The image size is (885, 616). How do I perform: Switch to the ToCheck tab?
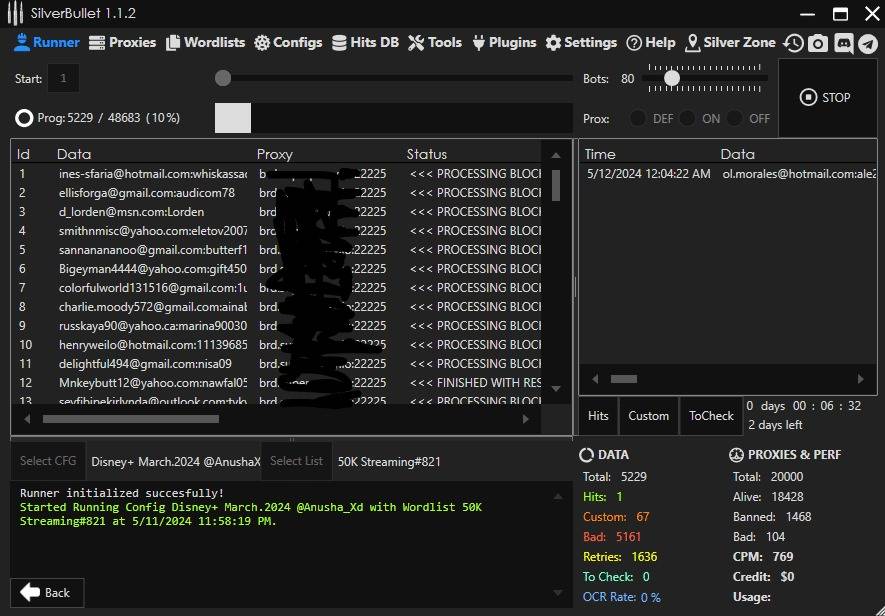coord(711,416)
